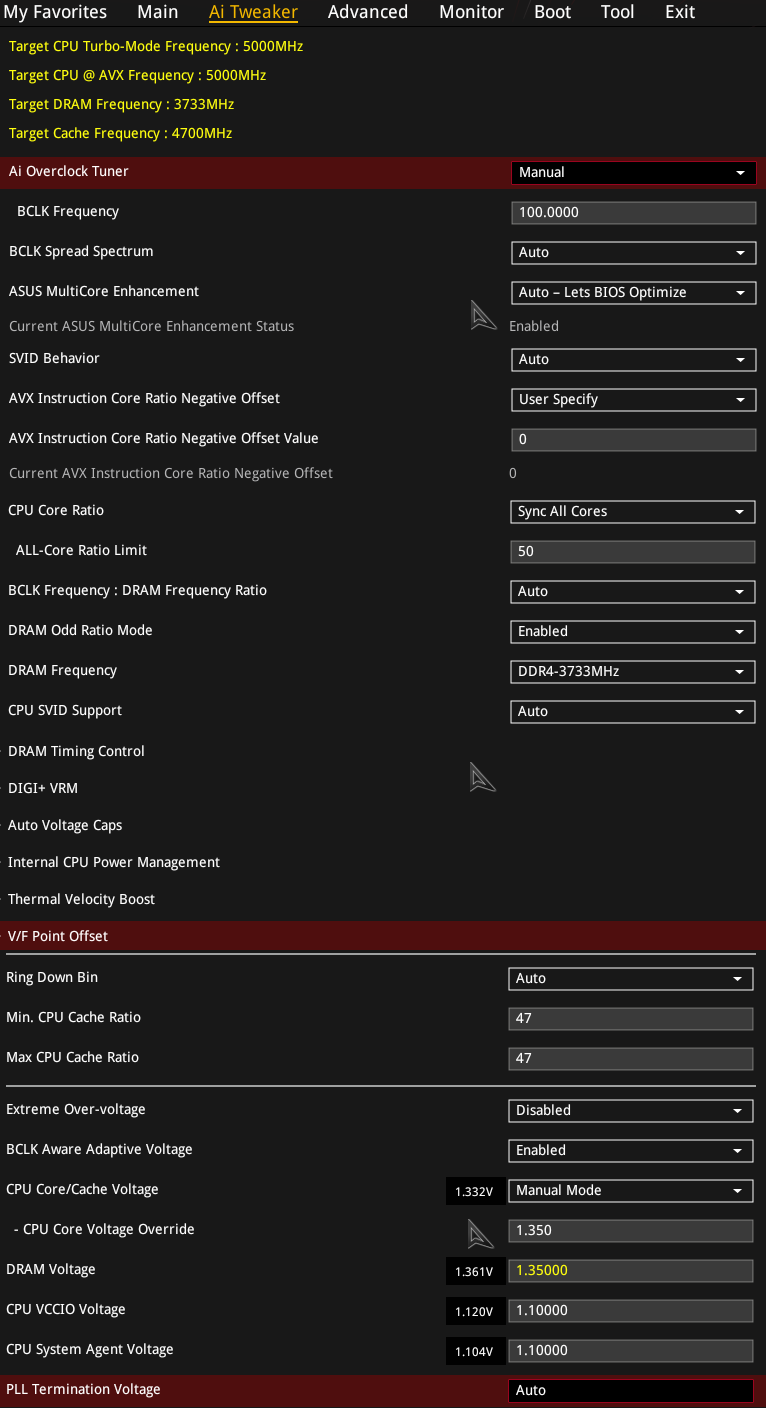Open AVX Instruction Core Ratio Negative Offset dropdown
This screenshot has width=766, height=1408.
coord(633,399)
